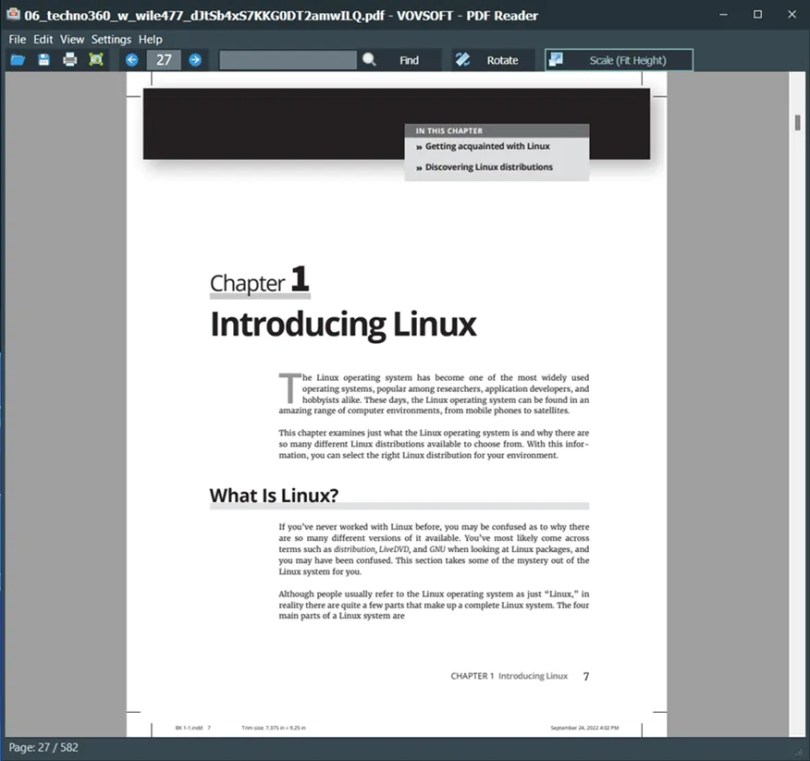Click the PDF Reader app icon in the title bar
810x761 pixels.
(13, 14)
